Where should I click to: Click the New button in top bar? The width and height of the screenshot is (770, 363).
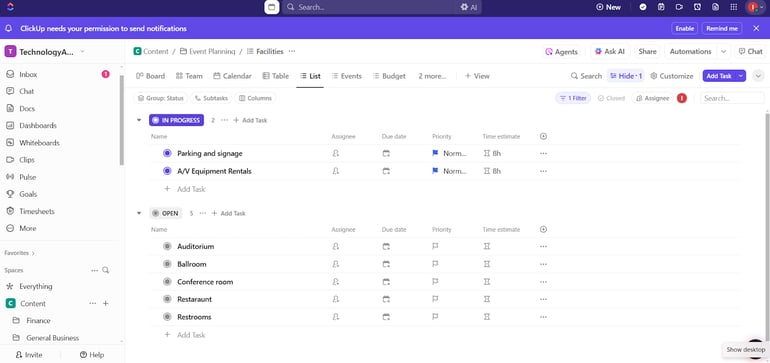coord(608,7)
